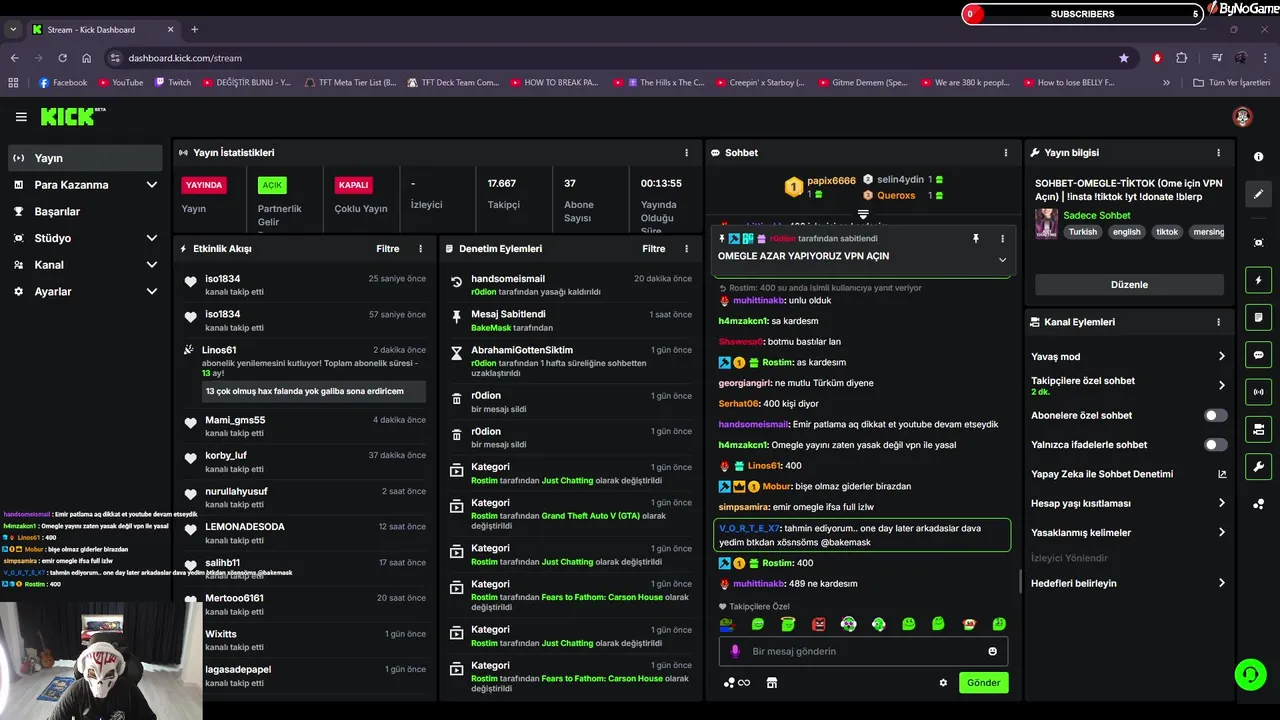Click the Düzenle button
The height and width of the screenshot is (720, 1280).
point(1129,285)
